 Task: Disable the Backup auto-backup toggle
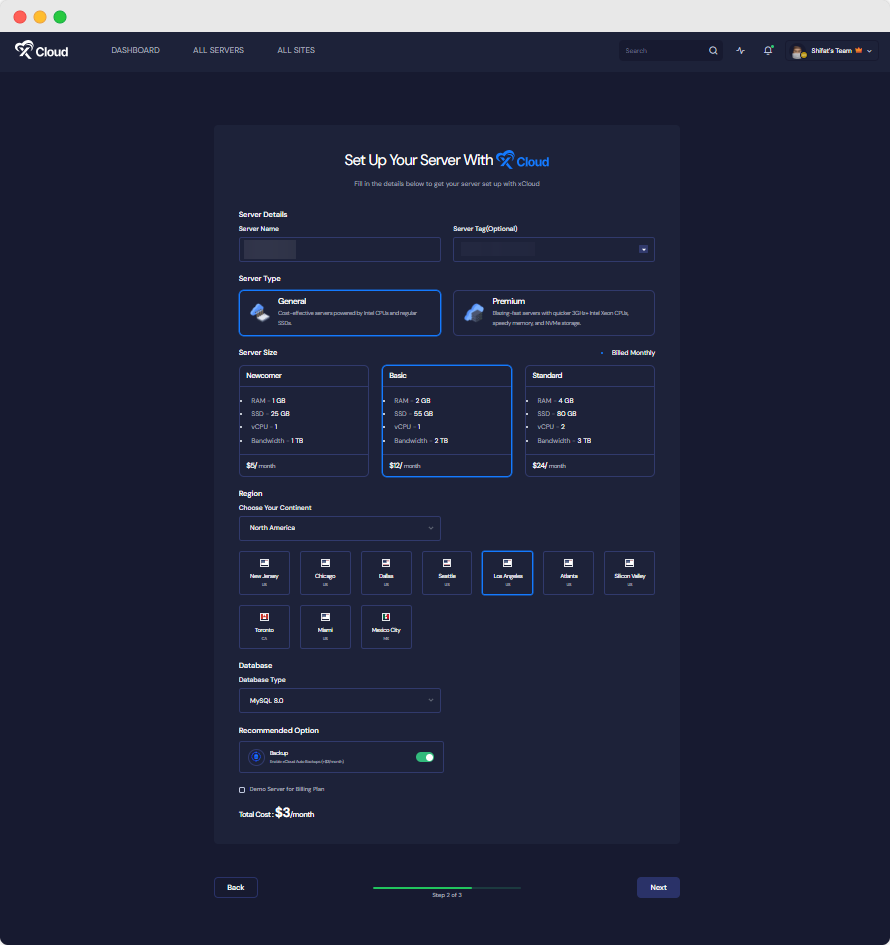(x=424, y=757)
